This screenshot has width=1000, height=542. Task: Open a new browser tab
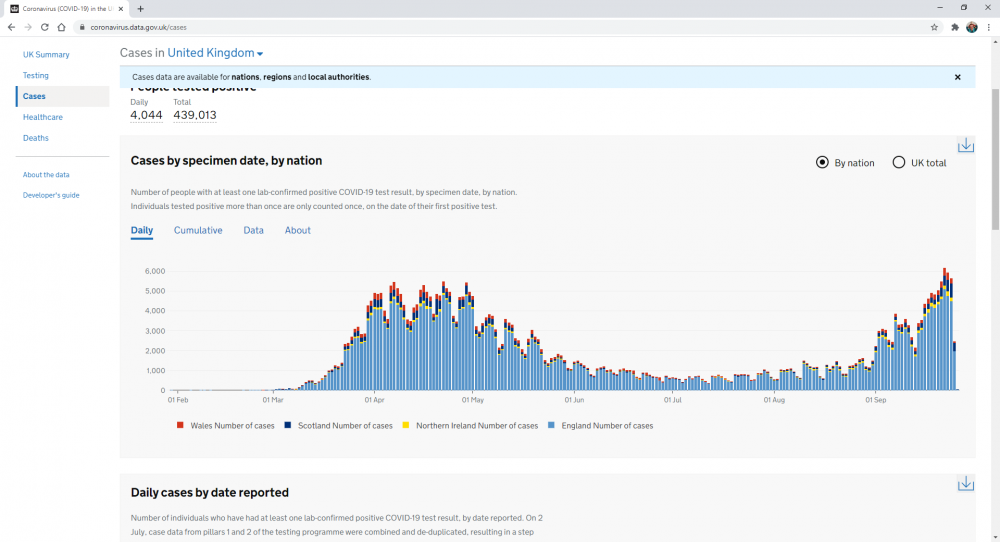pyautogui.click(x=140, y=9)
